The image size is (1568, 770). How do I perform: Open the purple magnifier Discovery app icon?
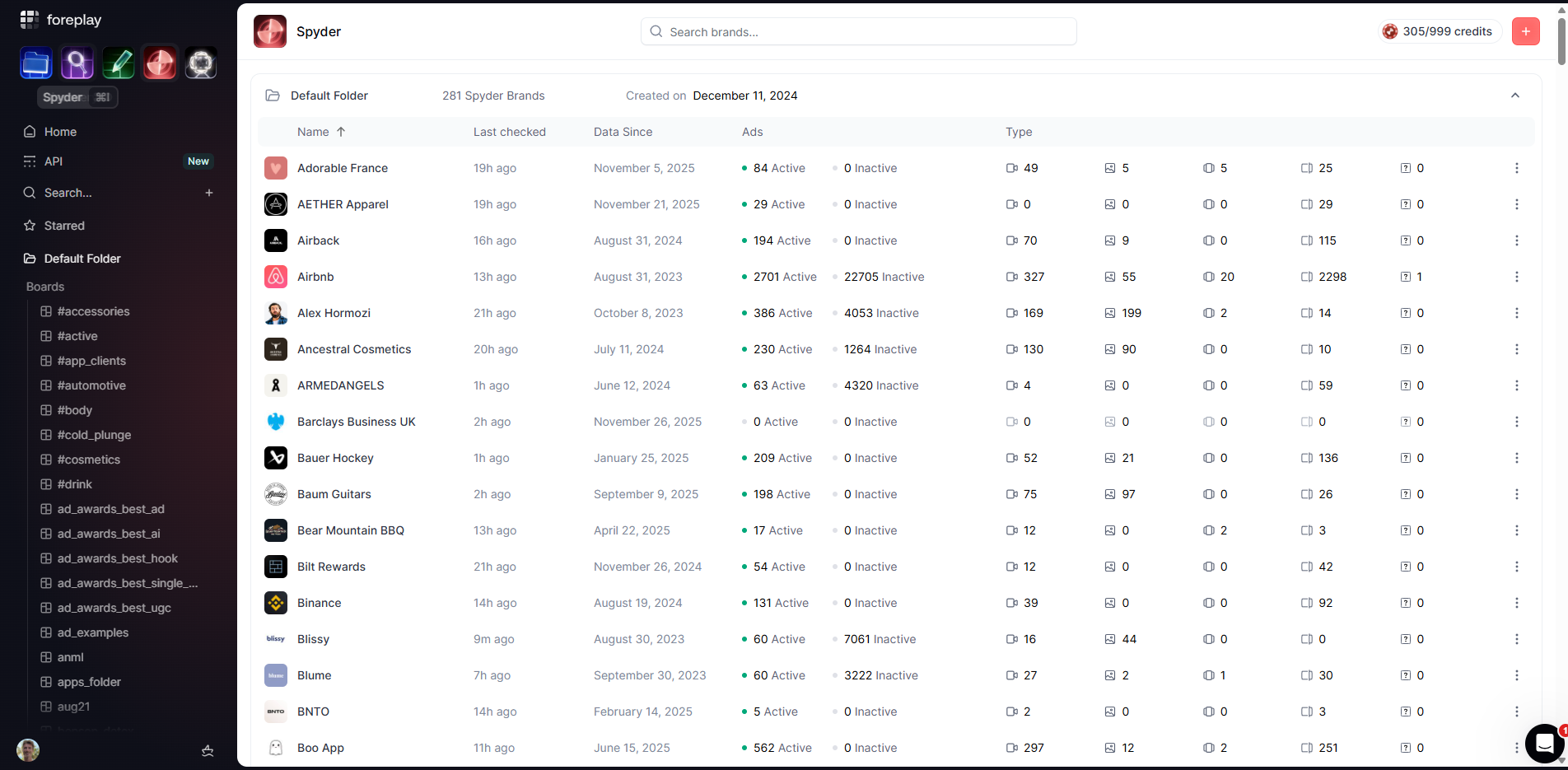77,63
